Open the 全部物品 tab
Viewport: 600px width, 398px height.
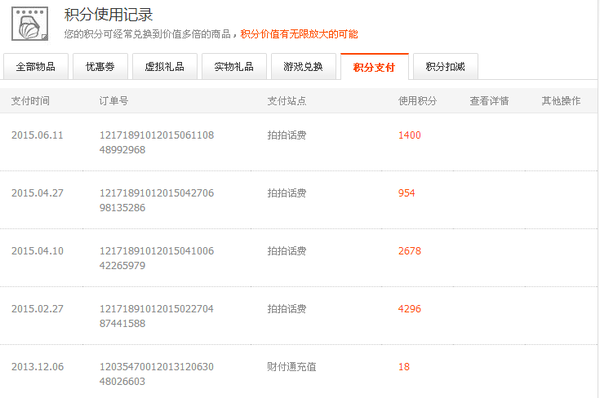(36, 67)
